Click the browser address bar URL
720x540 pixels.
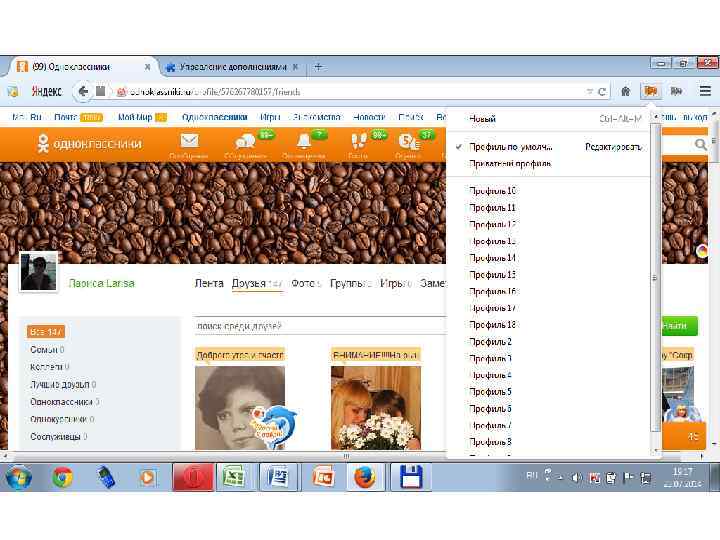click(x=214, y=92)
